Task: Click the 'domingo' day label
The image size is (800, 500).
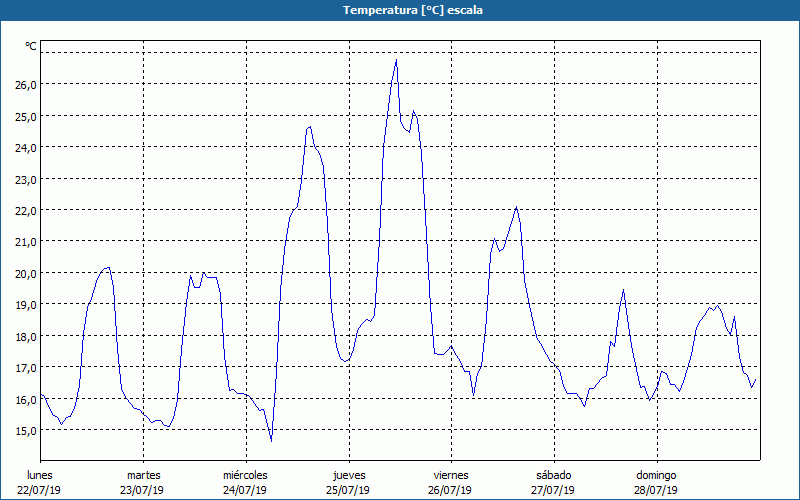Action: point(656,475)
